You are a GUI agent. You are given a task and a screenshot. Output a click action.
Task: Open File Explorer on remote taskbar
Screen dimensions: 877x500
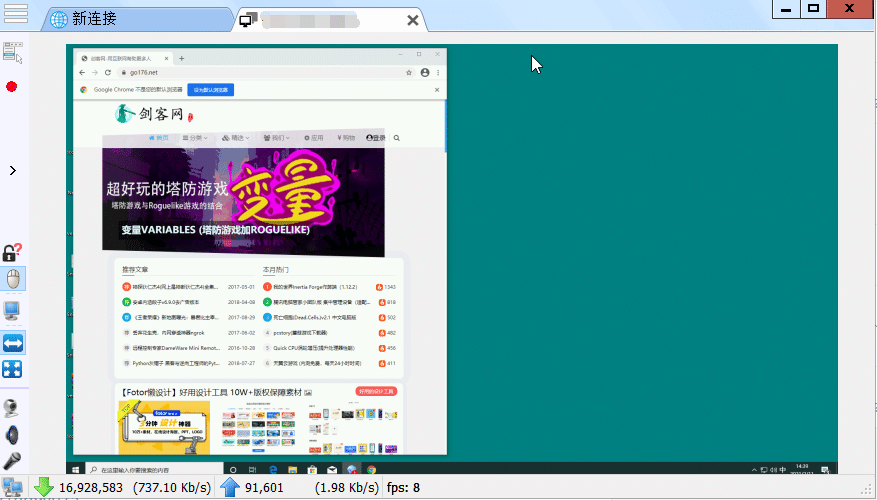[293, 470]
